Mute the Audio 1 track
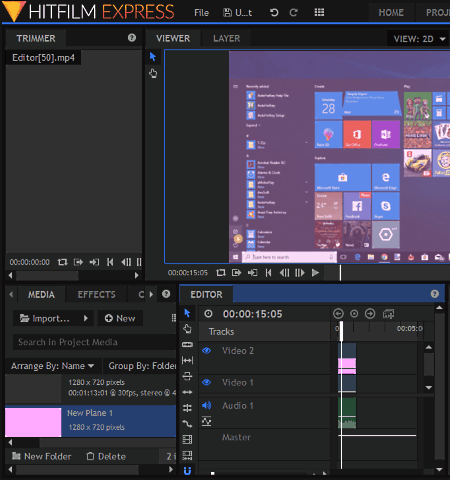Screen dimensions: 450x480 (207, 405)
